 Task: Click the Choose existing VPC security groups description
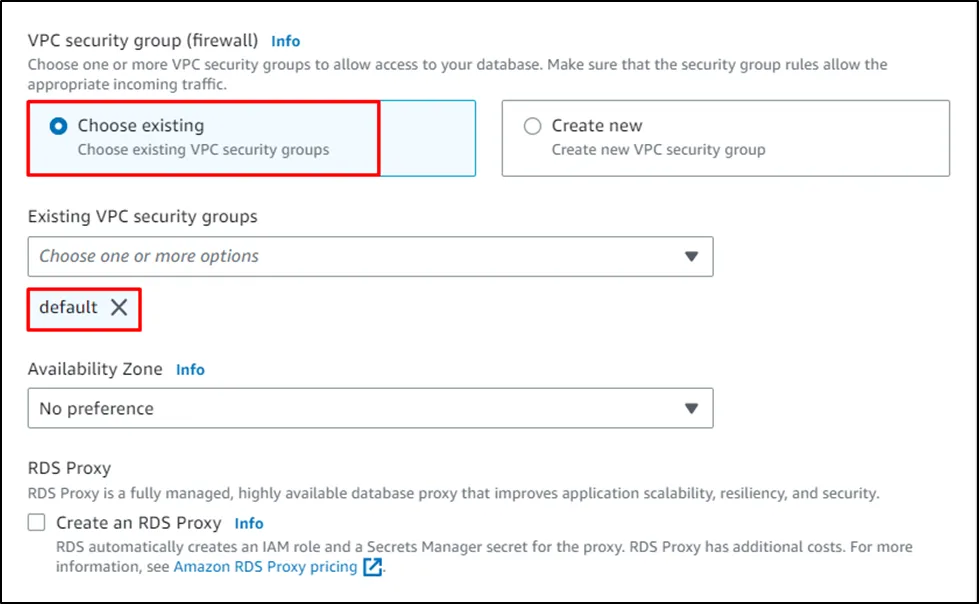pos(203,150)
